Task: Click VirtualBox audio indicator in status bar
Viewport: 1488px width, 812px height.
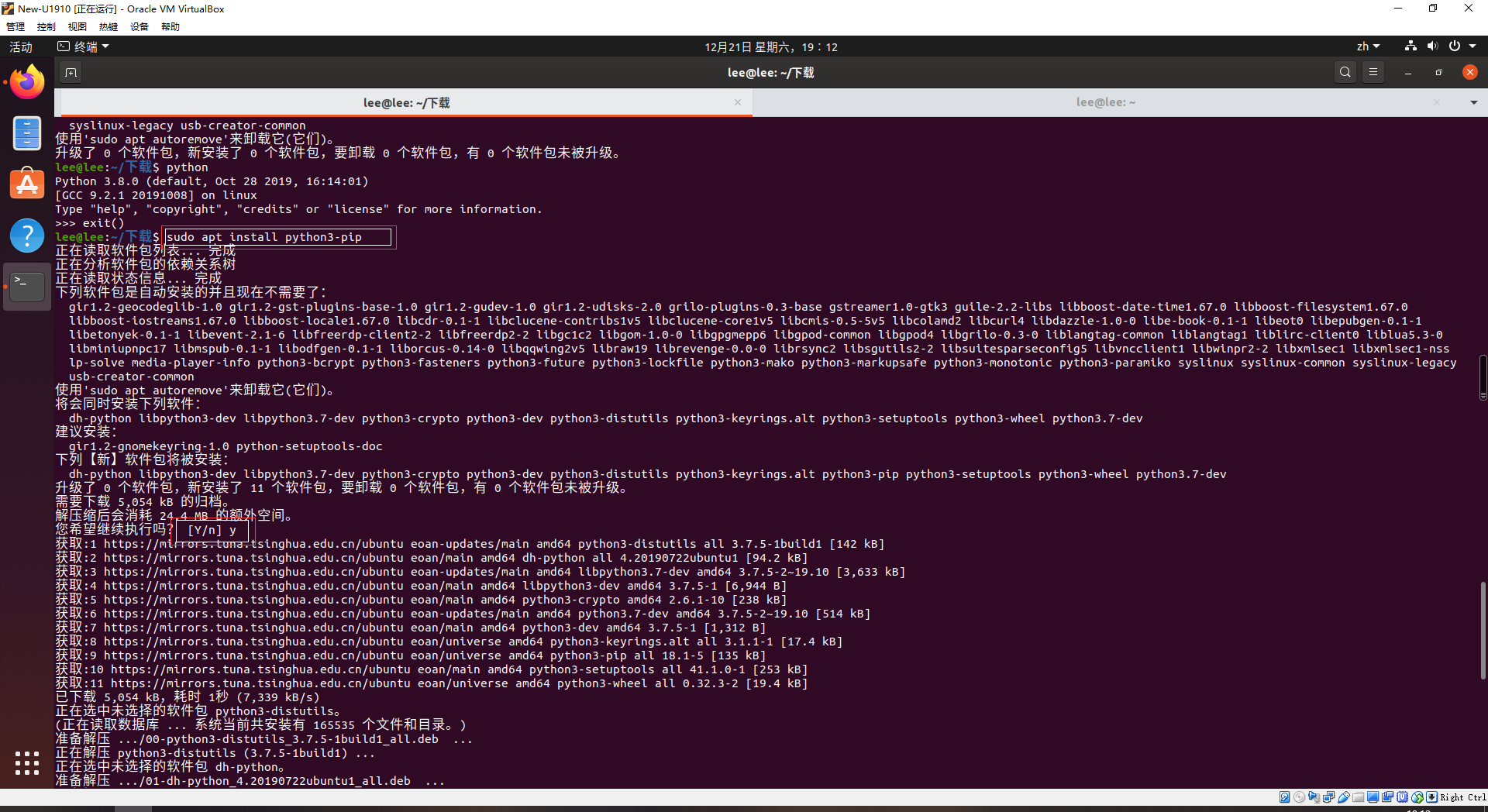Action: [x=1314, y=797]
